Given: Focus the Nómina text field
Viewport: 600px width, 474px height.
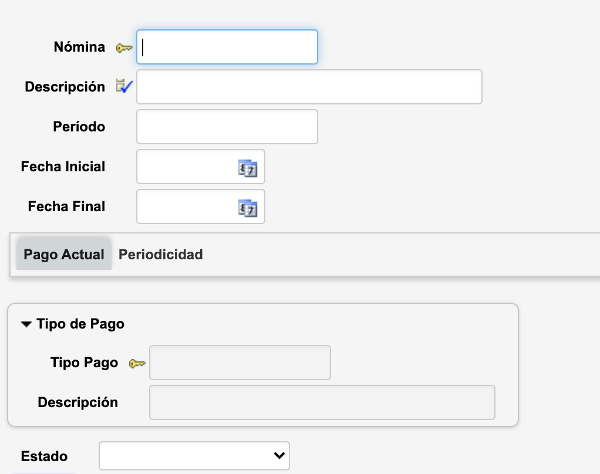Looking at the screenshot, I should click(x=227, y=47).
